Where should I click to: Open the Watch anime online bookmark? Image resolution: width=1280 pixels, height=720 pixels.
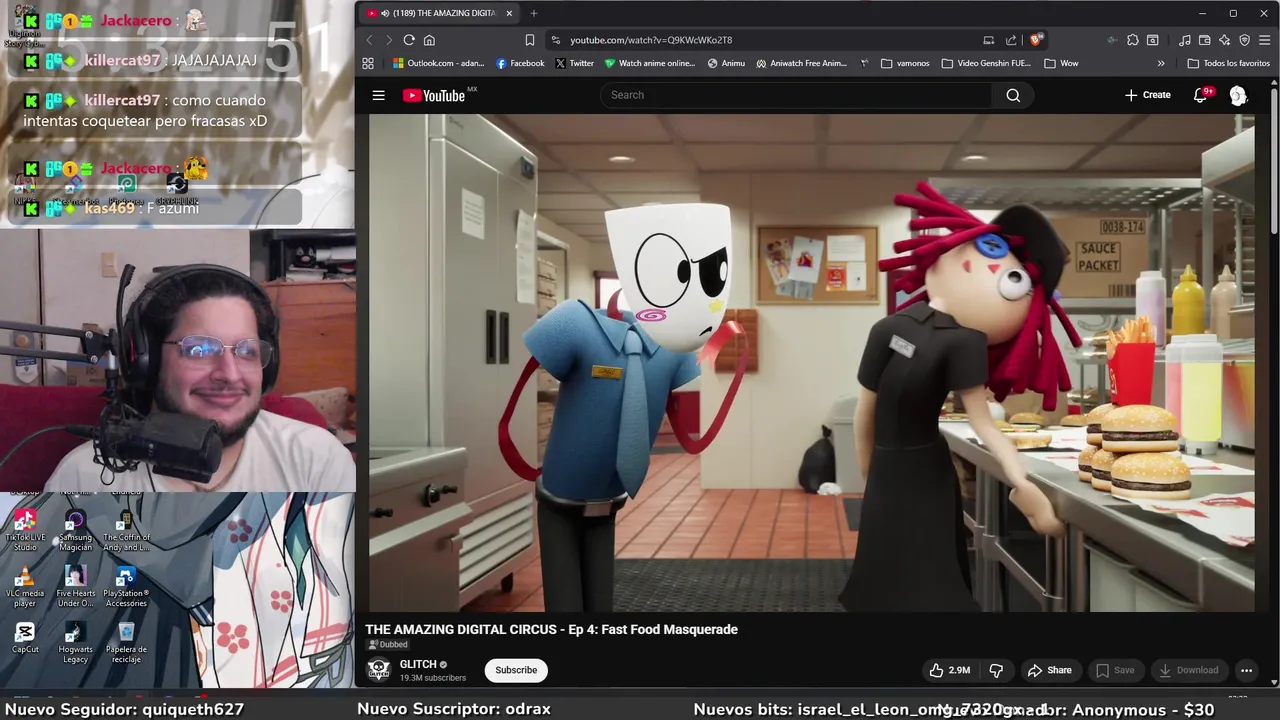(x=649, y=63)
